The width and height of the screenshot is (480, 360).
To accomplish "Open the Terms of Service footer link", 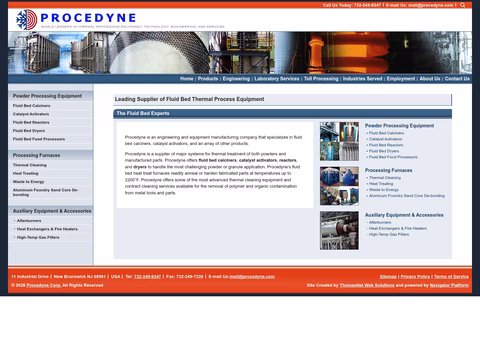I will click(451, 277).
